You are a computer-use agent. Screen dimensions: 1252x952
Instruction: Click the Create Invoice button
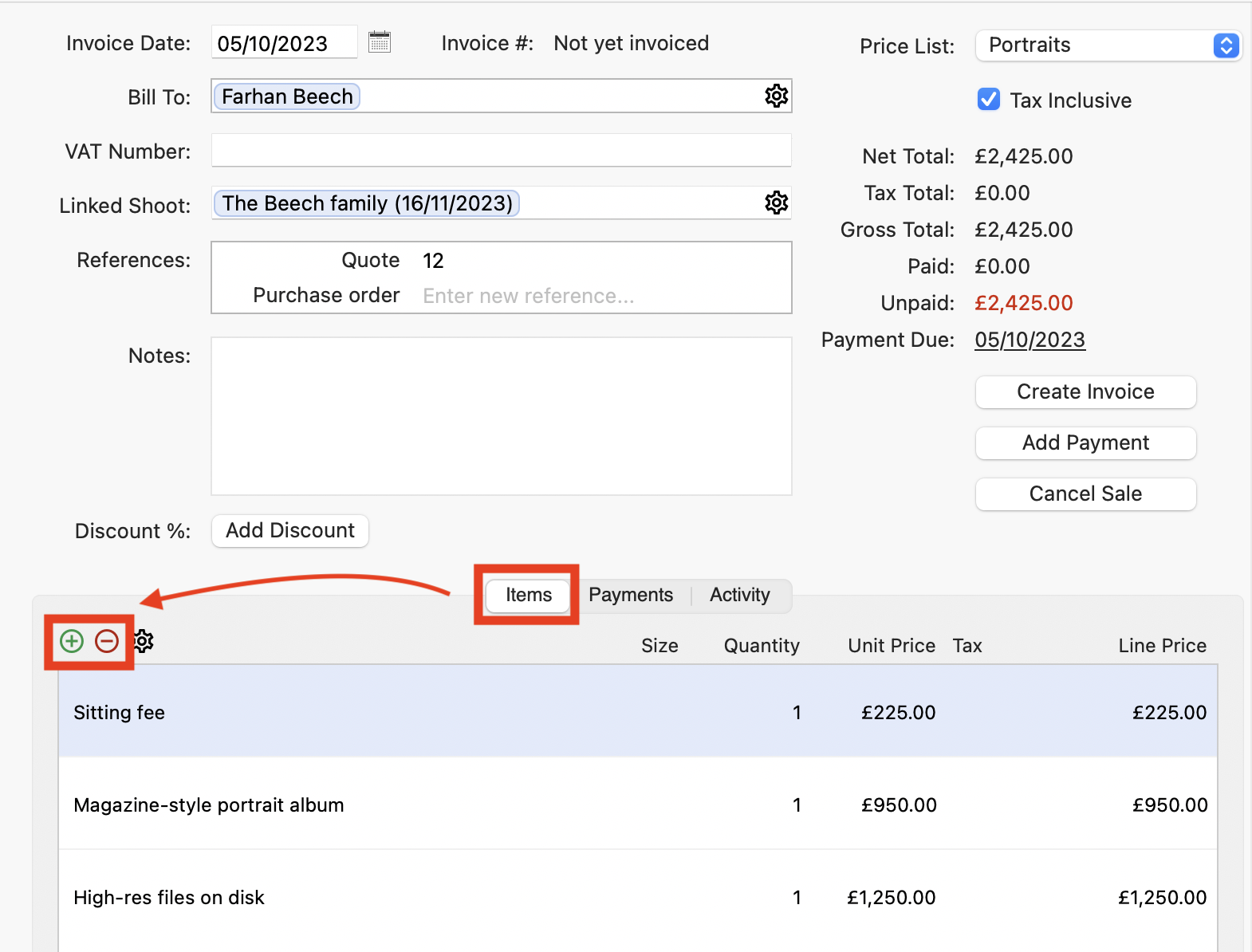pos(1085,391)
